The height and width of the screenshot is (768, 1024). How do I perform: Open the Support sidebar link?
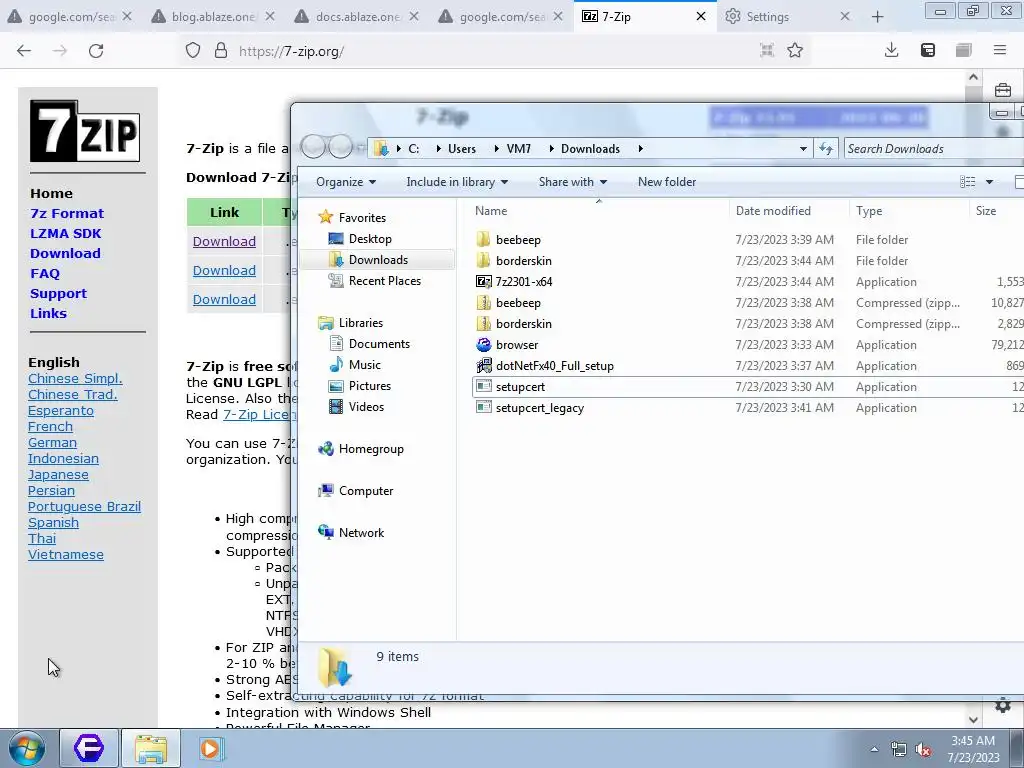(x=58, y=294)
